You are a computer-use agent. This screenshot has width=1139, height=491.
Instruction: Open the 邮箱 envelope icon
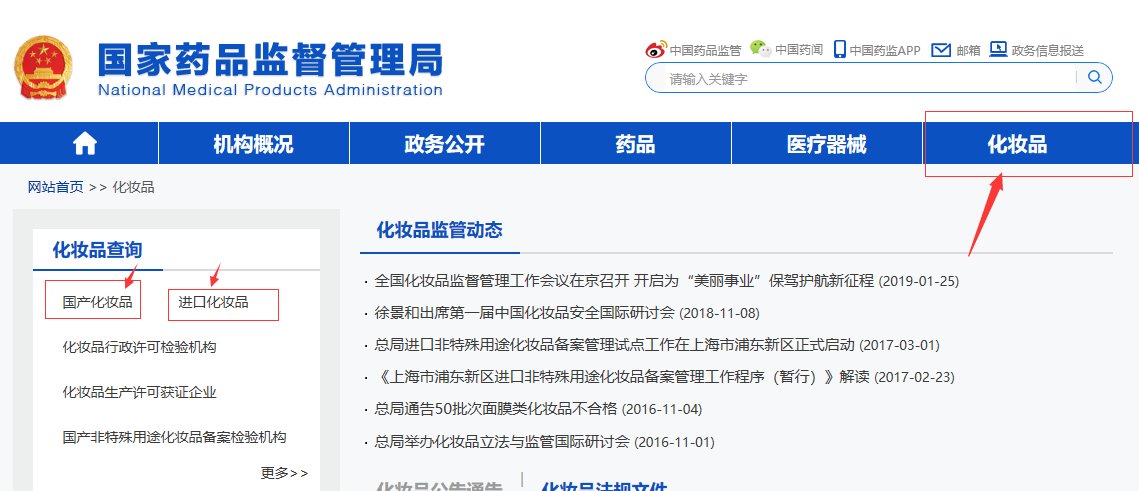click(x=941, y=49)
